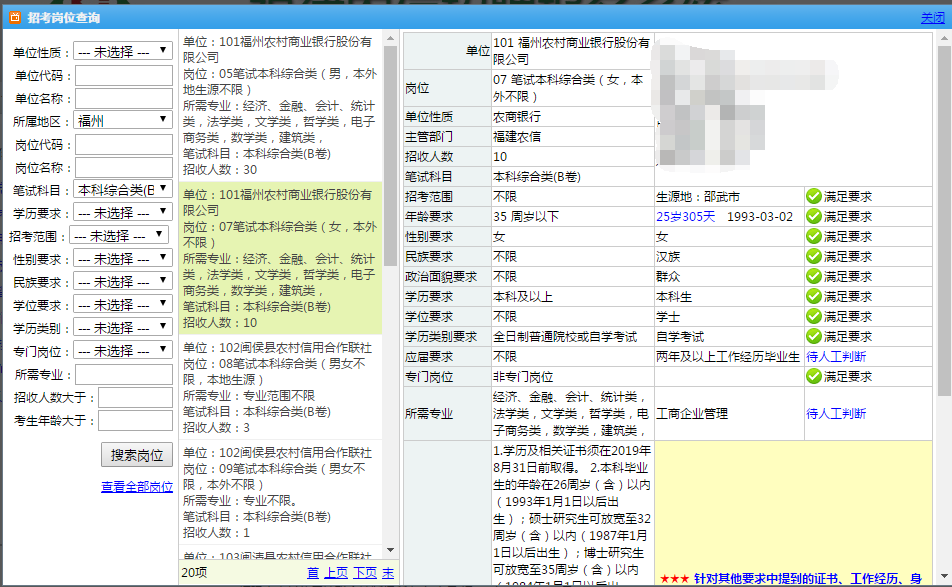The height and width of the screenshot is (587, 952).
Task: Focus the 岗位代码 input field
Action: pos(124,144)
